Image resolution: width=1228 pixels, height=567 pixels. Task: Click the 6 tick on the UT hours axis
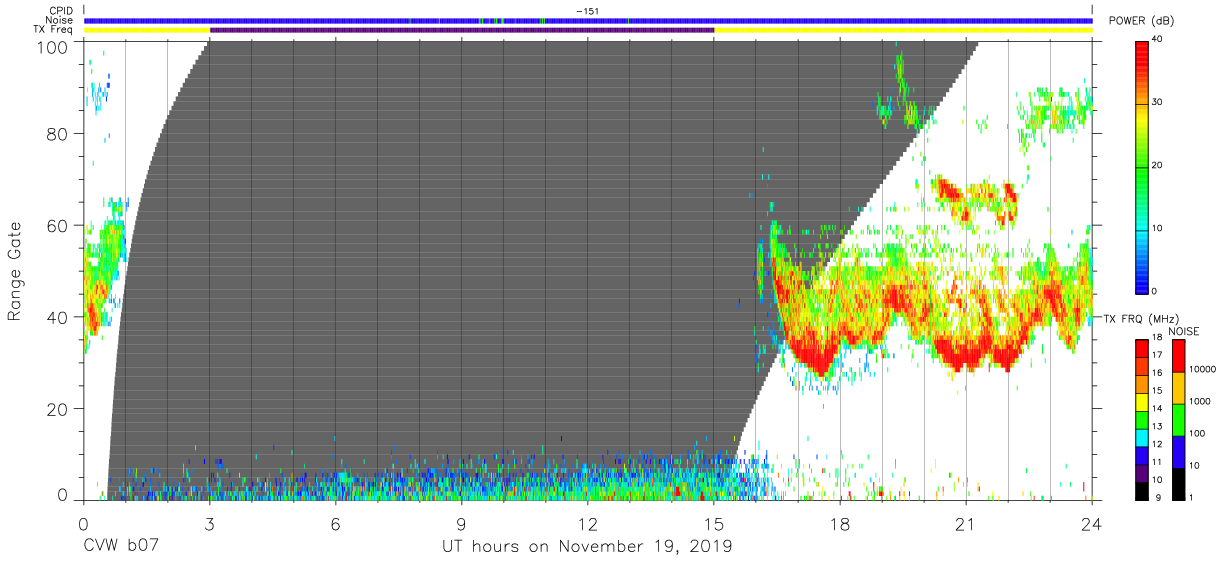tap(336, 523)
